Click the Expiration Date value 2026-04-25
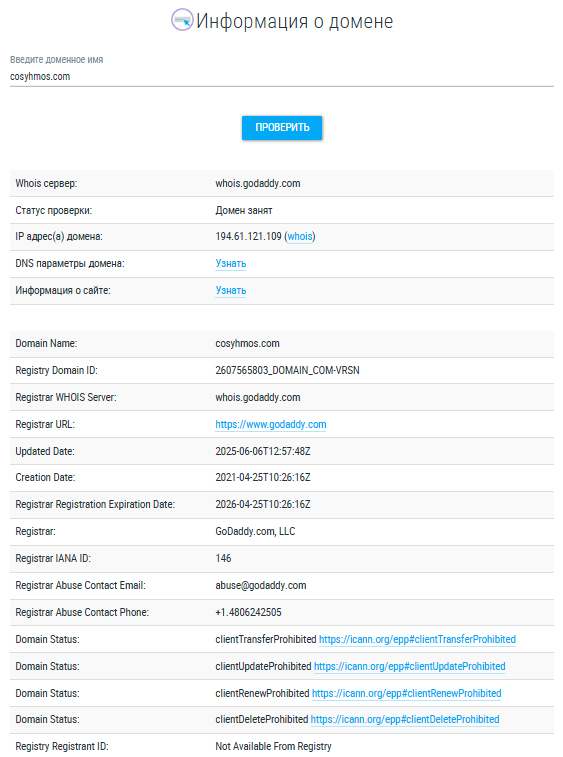Viewport: 563px width, 757px height. (263, 505)
